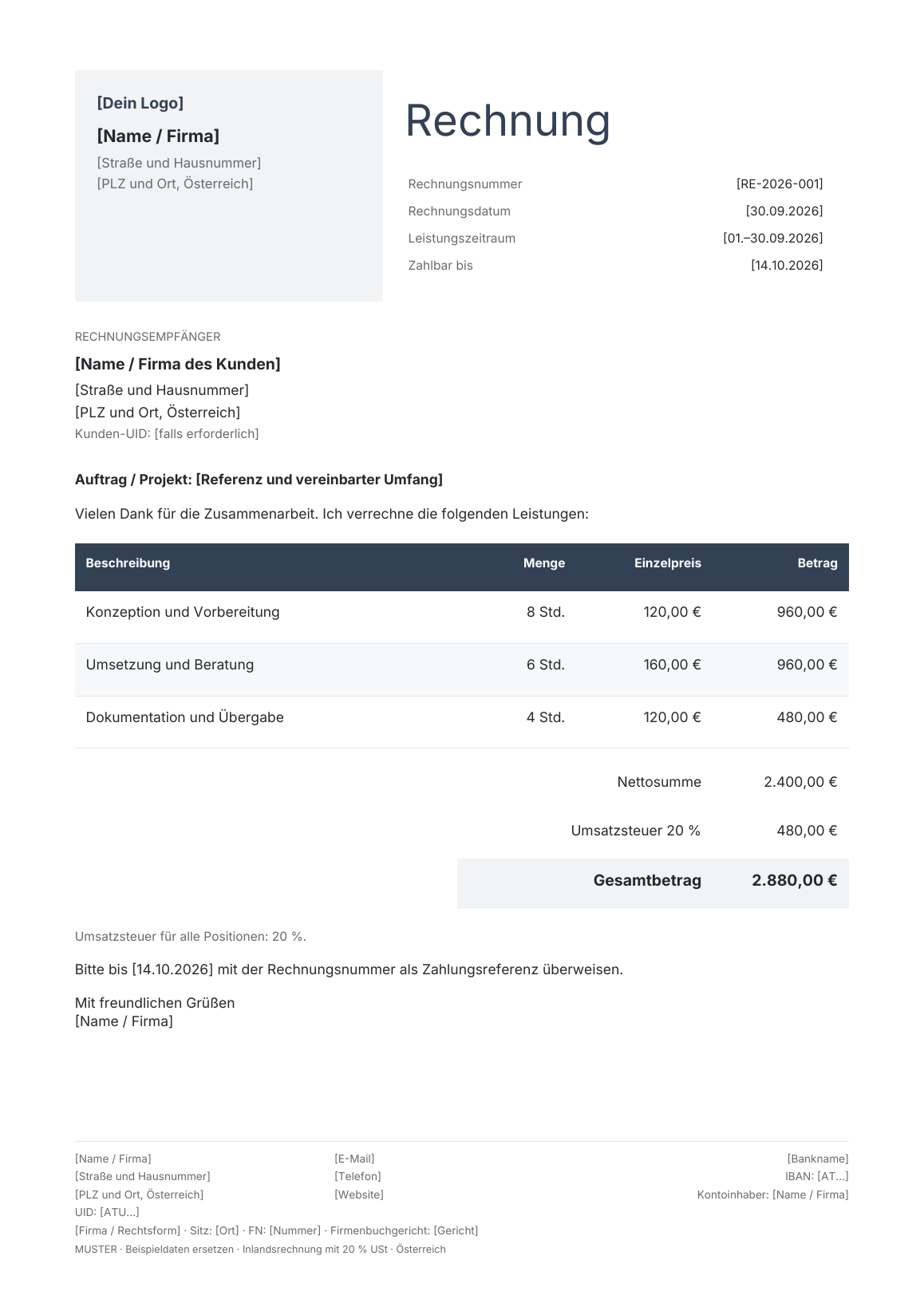Screen dimensions: 924x1307
Task: Click the 4 Std. quantity cell
Action: (546, 717)
